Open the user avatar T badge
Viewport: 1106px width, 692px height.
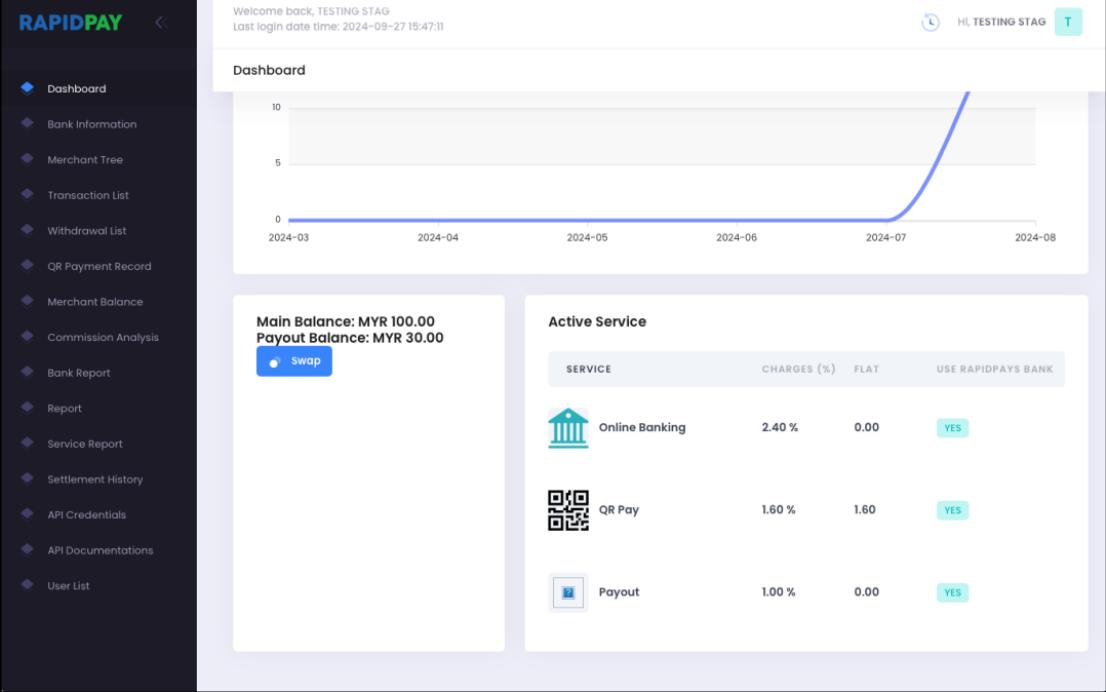[1068, 22]
